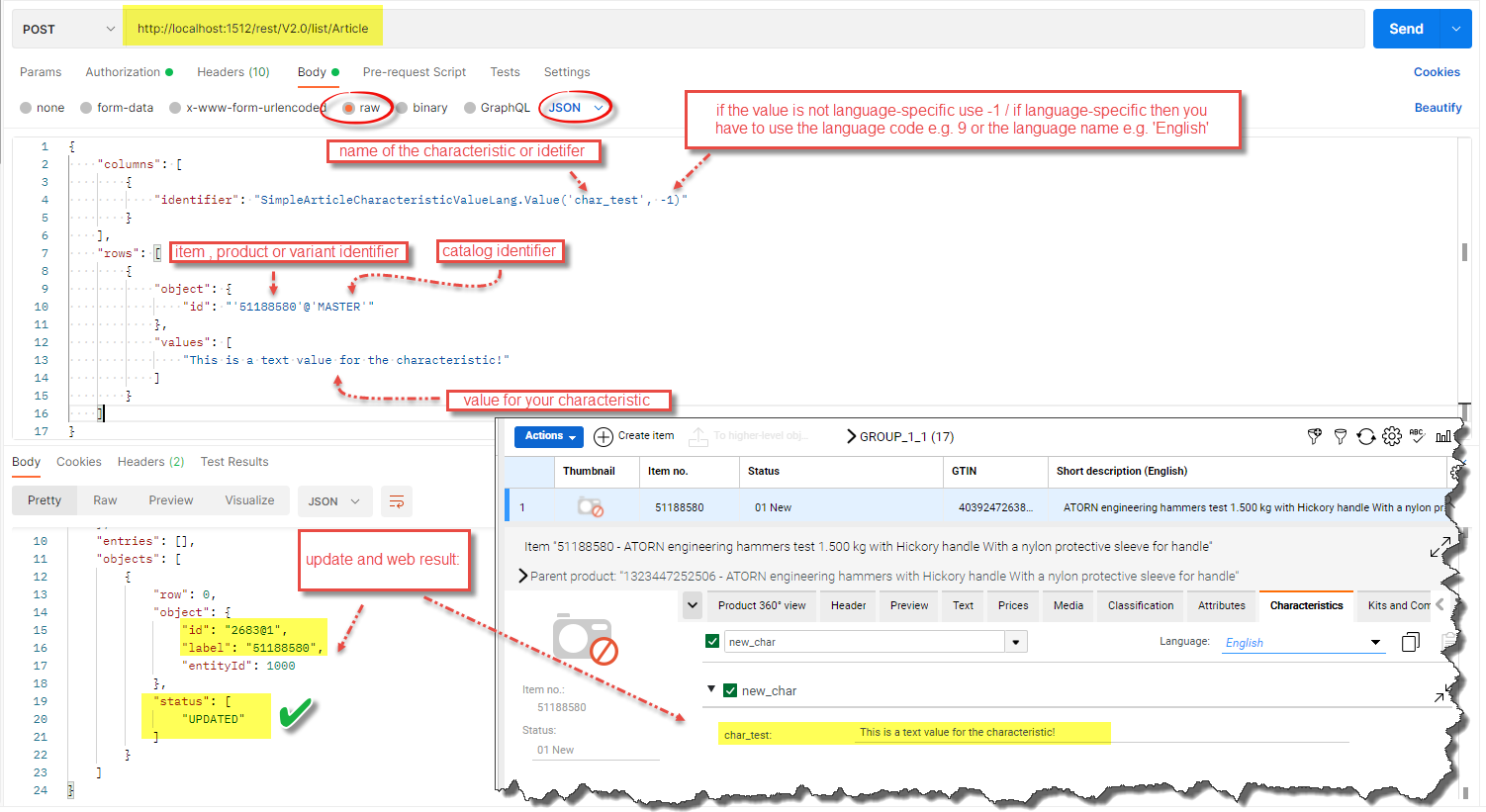Open the Classification tab
Image resolution: width=1486 pixels, height=812 pixels.
point(1141,605)
